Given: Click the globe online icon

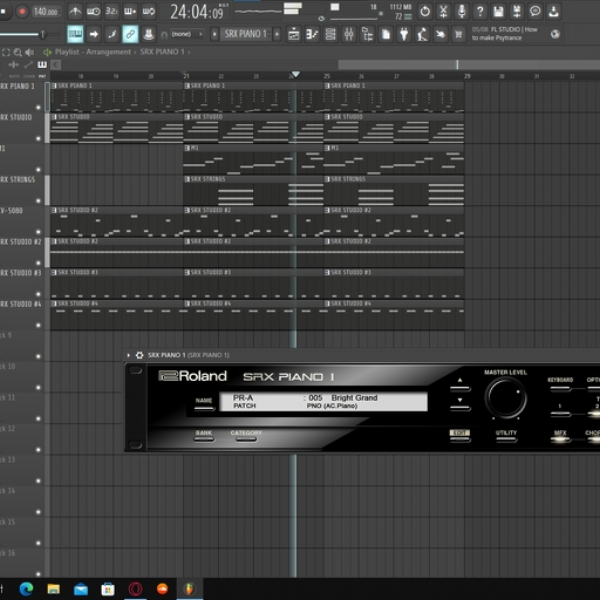Looking at the screenshot, I should point(555,34).
